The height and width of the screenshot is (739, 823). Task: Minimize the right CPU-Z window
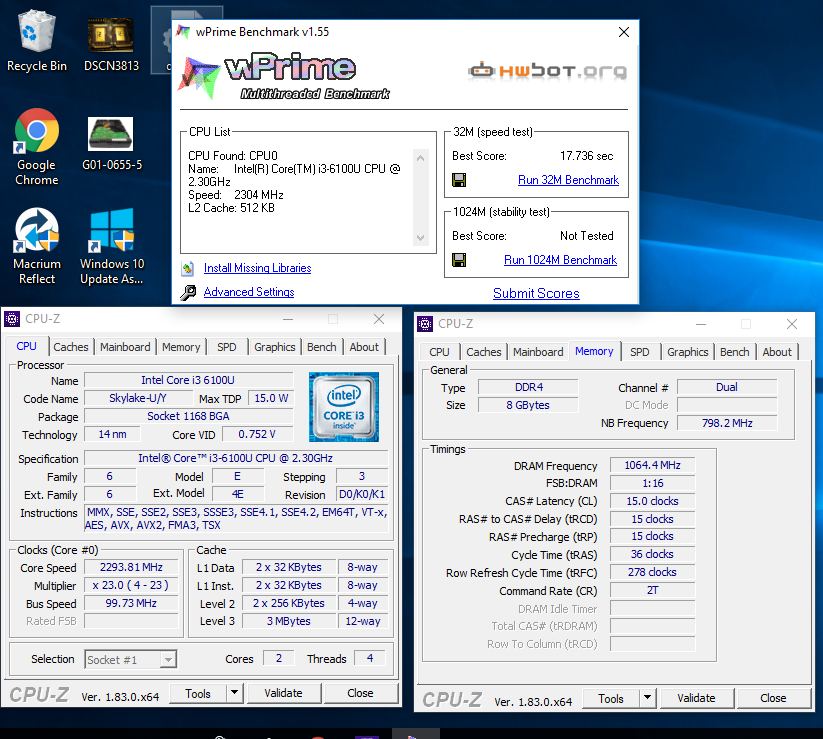[x=701, y=324]
